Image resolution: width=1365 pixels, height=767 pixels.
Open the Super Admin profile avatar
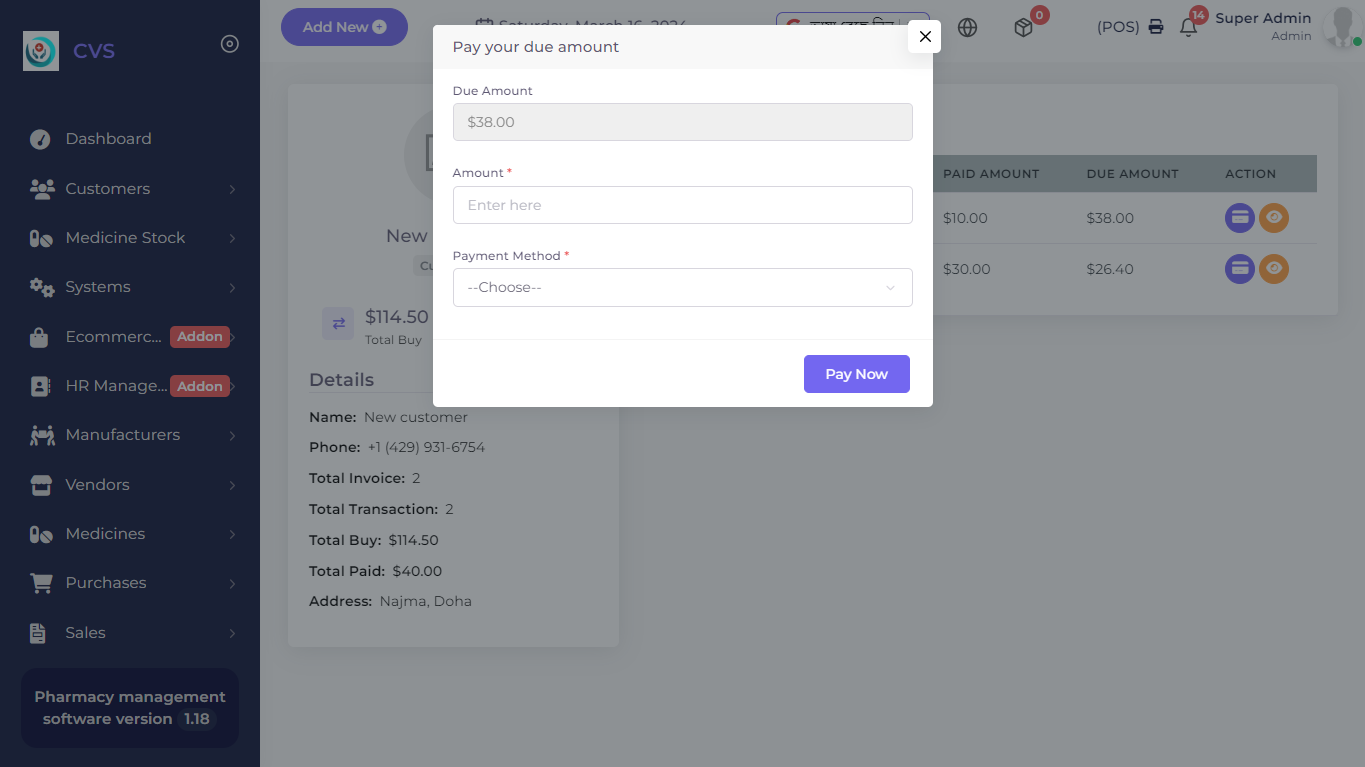(1338, 28)
